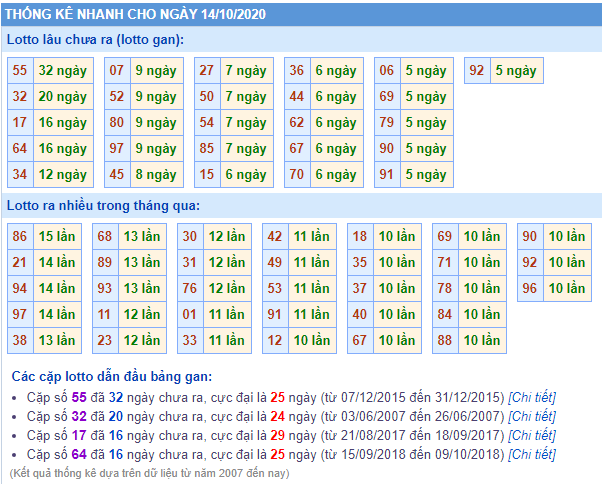Click the 'Lotto ra nhiều trong tháng qua' heading

[x=103, y=205]
